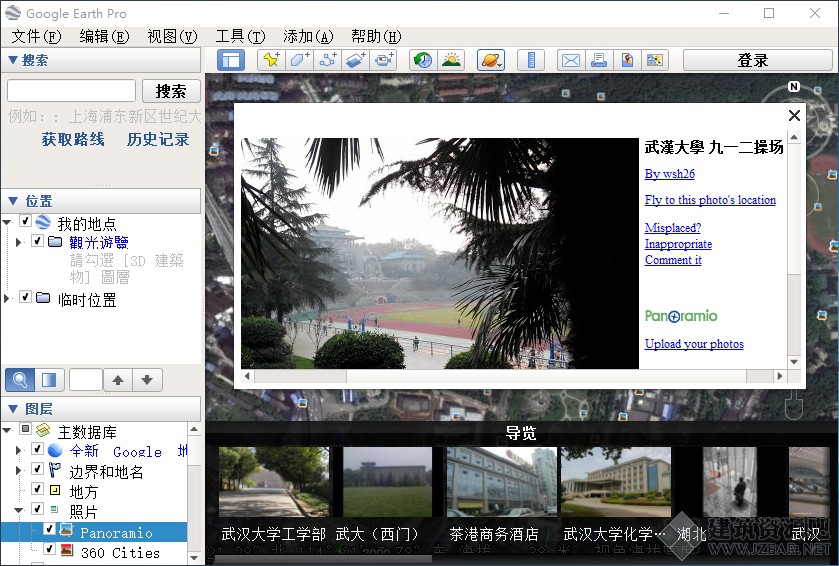The width and height of the screenshot is (839, 566).
Task: Toggle the sunlight feature icon
Action: click(x=451, y=60)
